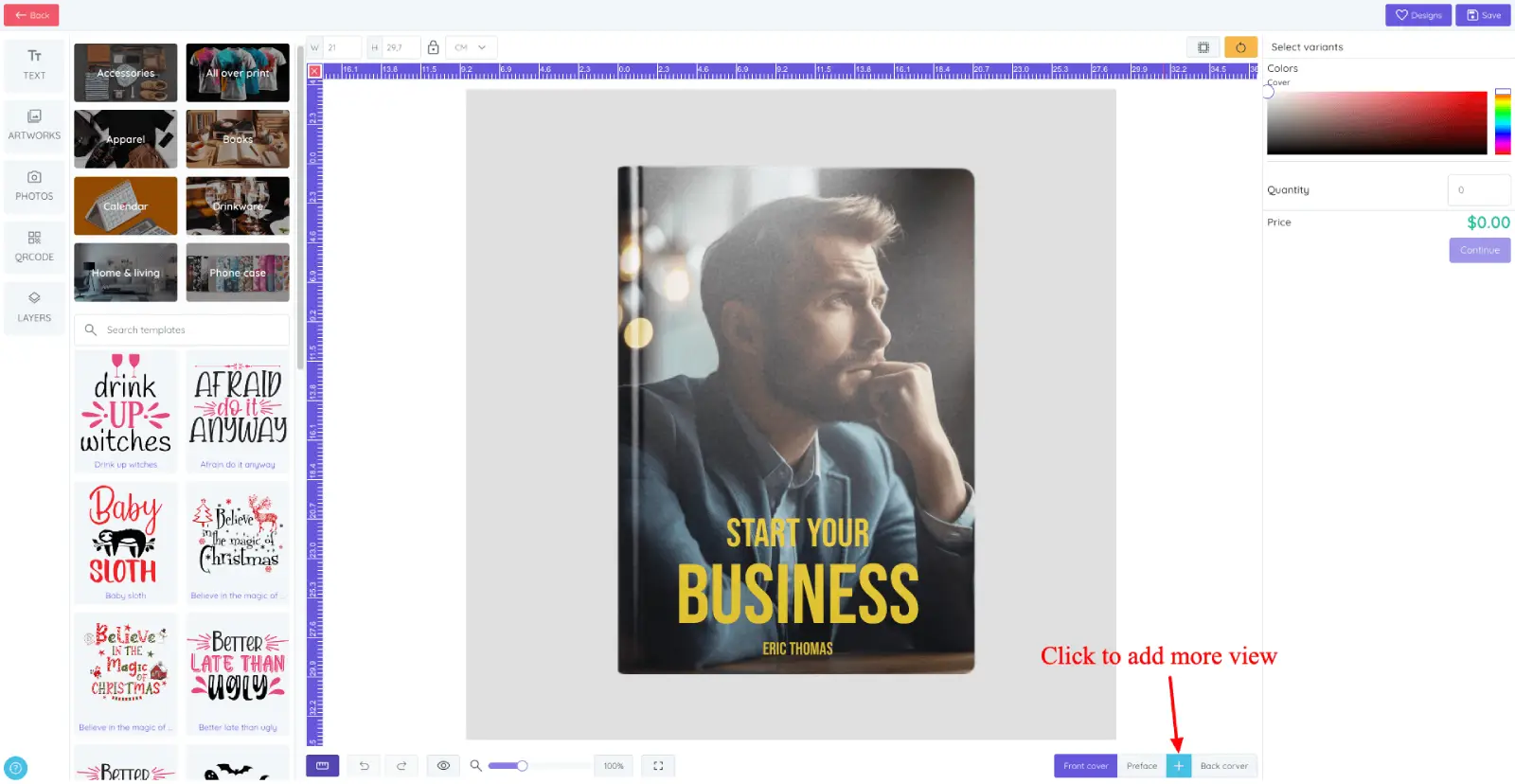
Task: Open the CM unit dropdown
Action: tap(471, 47)
